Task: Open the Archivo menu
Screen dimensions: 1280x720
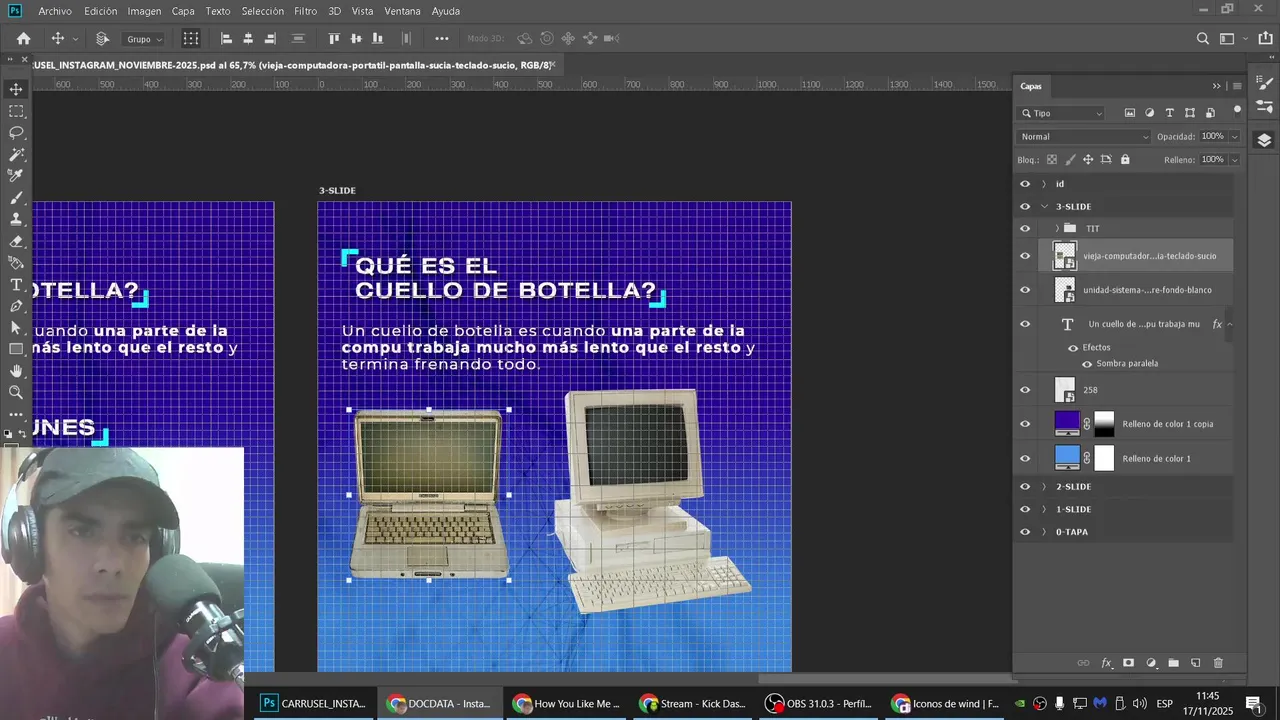Action: click(55, 11)
